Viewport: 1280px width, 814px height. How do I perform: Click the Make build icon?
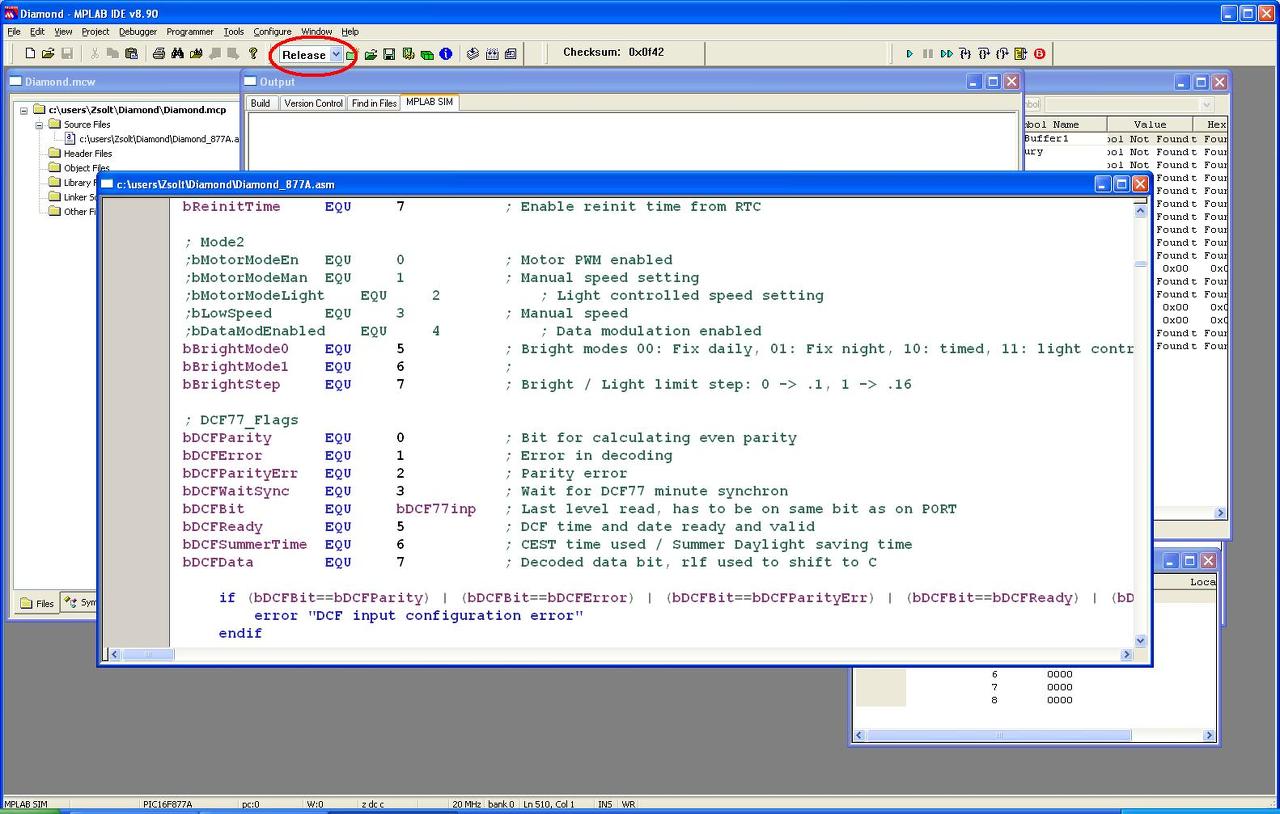(473, 54)
